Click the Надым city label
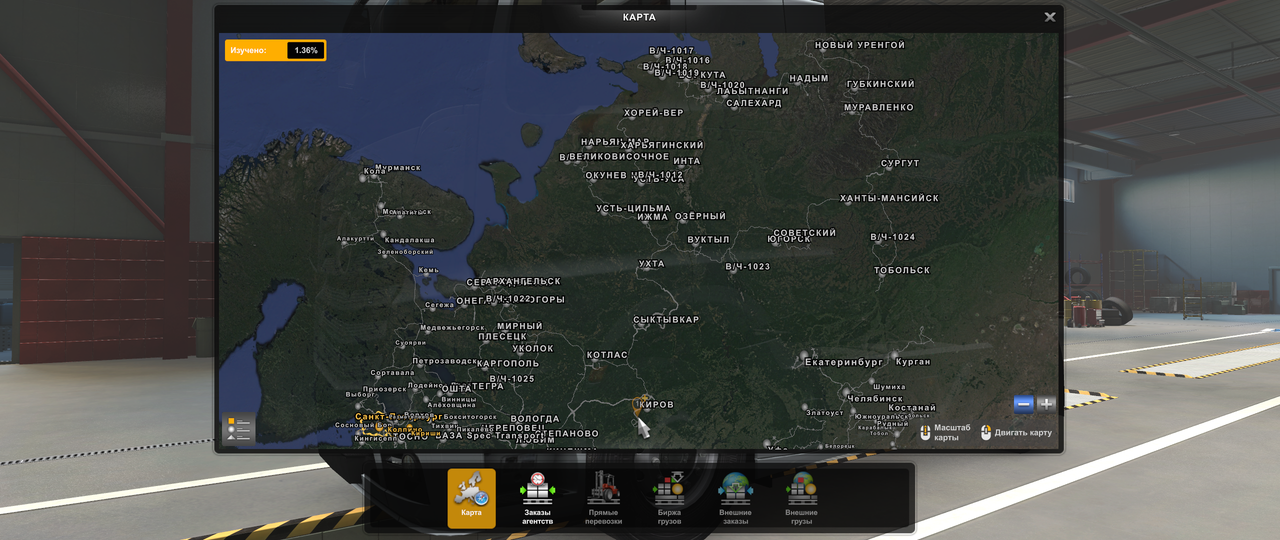1280x540 pixels. (809, 78)
